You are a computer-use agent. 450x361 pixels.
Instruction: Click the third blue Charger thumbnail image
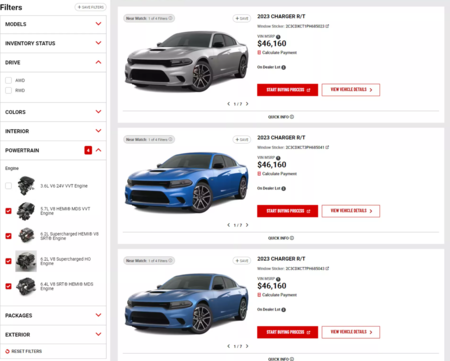[x=187, y=303]
